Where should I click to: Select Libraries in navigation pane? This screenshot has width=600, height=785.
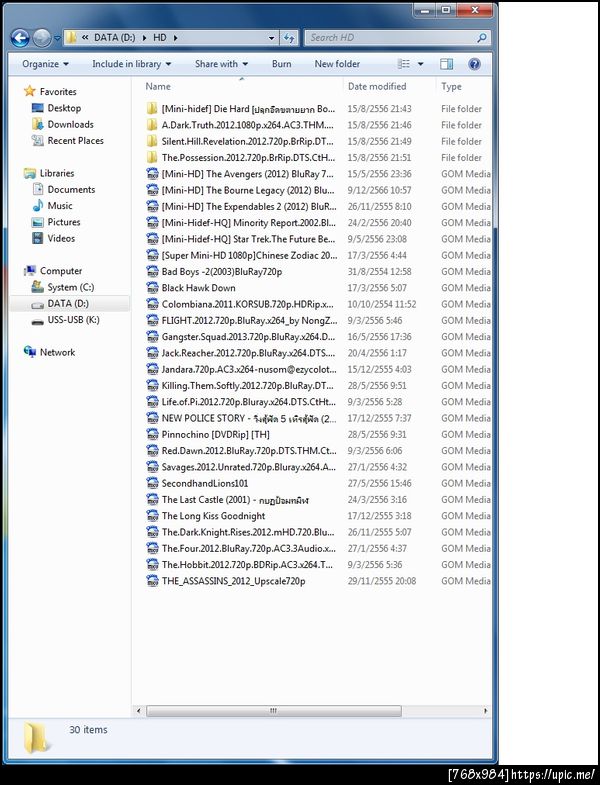tap(57, 173)
